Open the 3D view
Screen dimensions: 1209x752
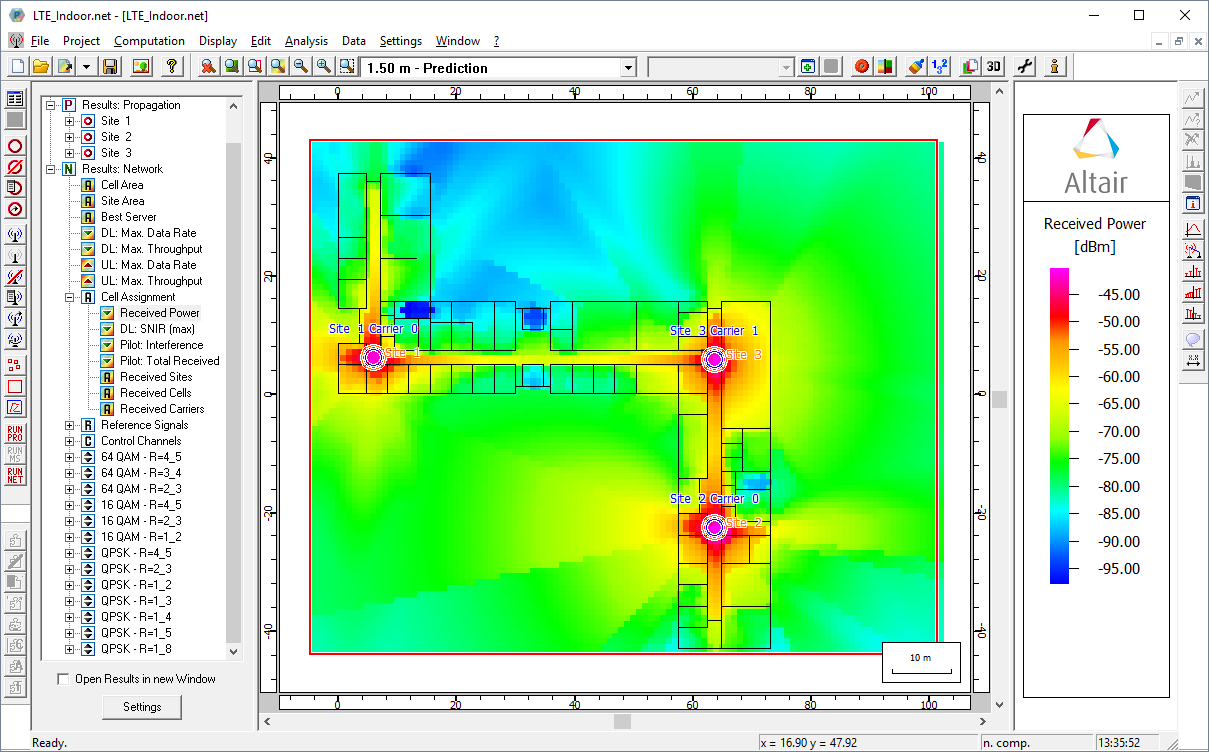pos(993,67)
